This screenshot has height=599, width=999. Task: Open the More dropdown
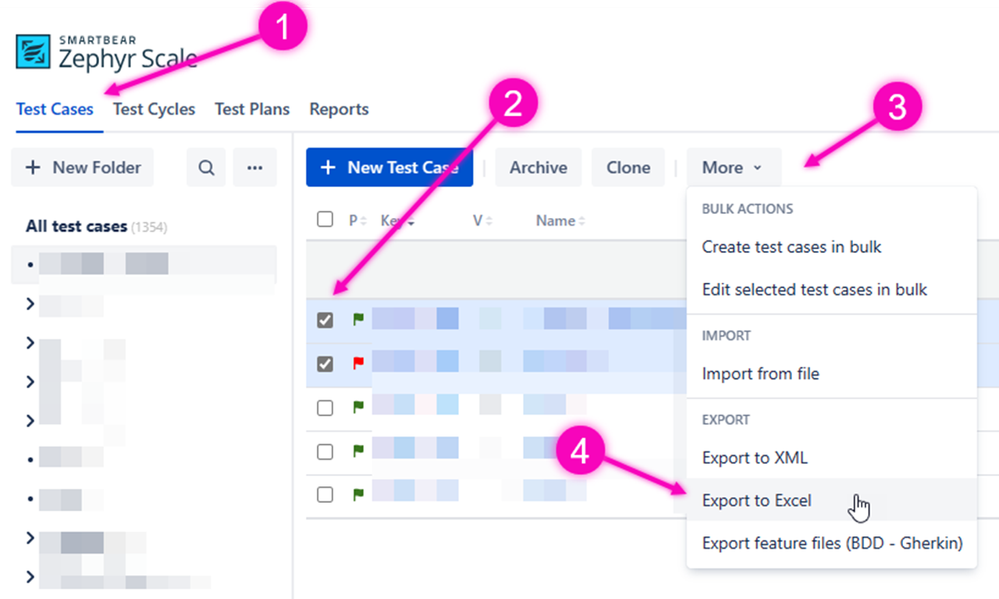tap(733, 168)
